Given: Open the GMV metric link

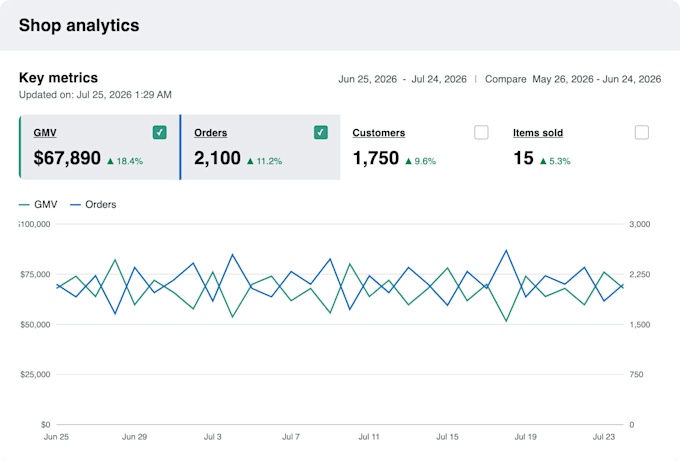Looking at the screenshot, I should pyautogui.click(x=45, y=133).
